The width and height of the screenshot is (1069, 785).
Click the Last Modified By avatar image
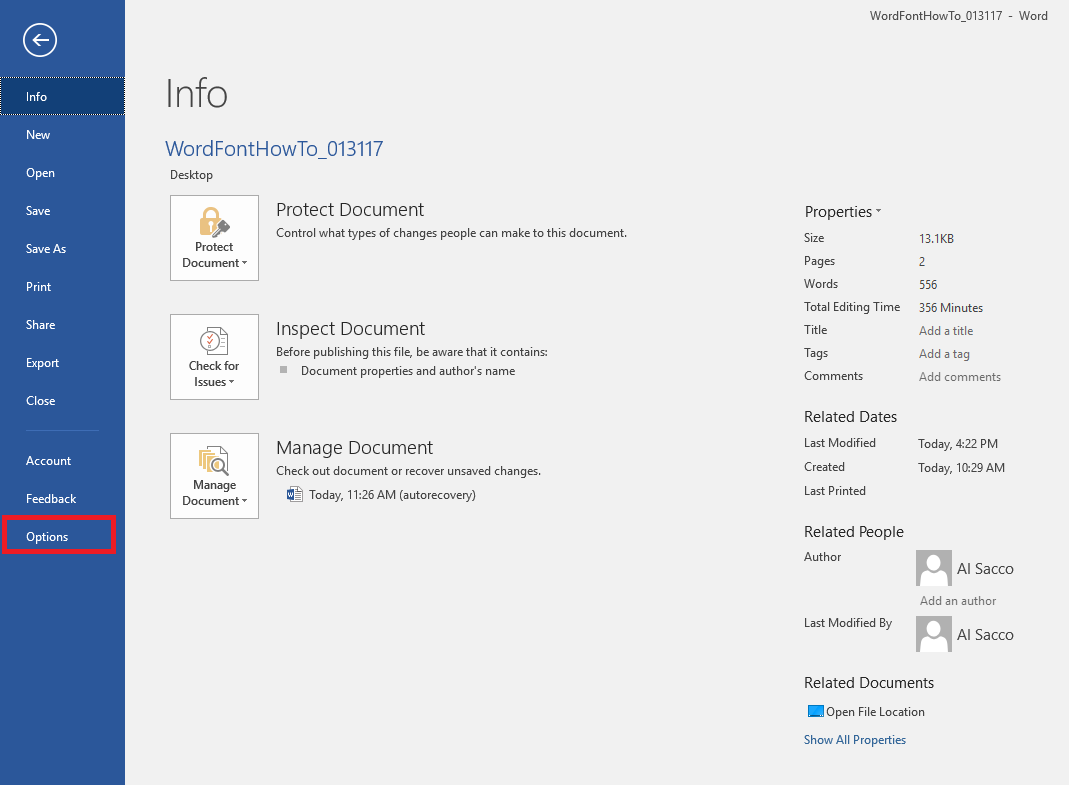tap(933, 634)
